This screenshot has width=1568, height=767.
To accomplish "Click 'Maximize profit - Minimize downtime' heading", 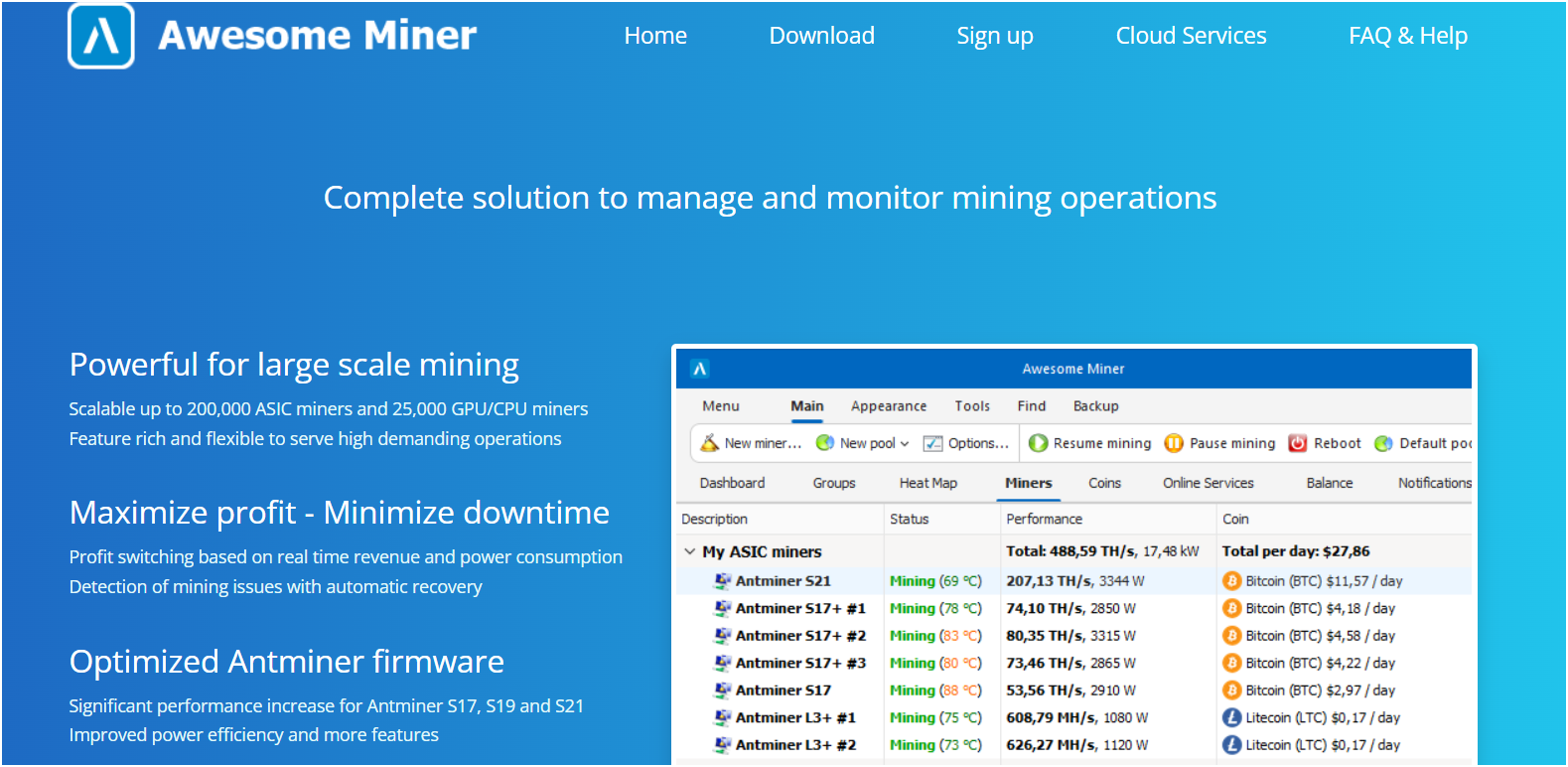I will pyautogui.click(x=340, y=514).
